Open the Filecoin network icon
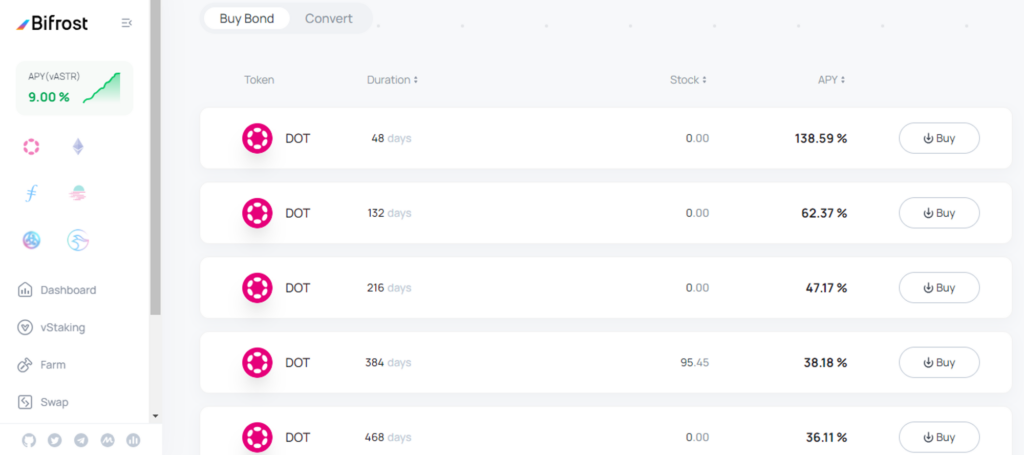Viewport: 1024px width, 455px height. [x=31, y=193]
